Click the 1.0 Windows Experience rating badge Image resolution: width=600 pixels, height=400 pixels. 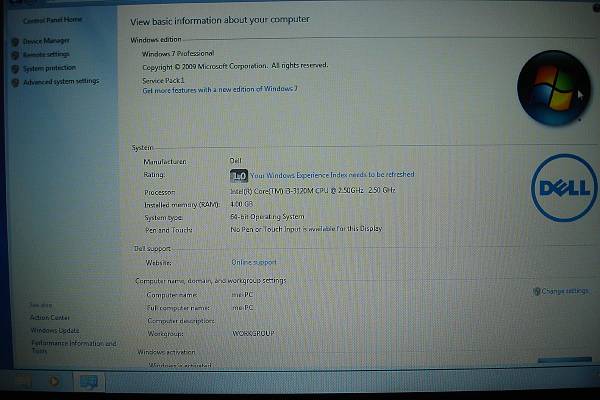coord(239,176)
